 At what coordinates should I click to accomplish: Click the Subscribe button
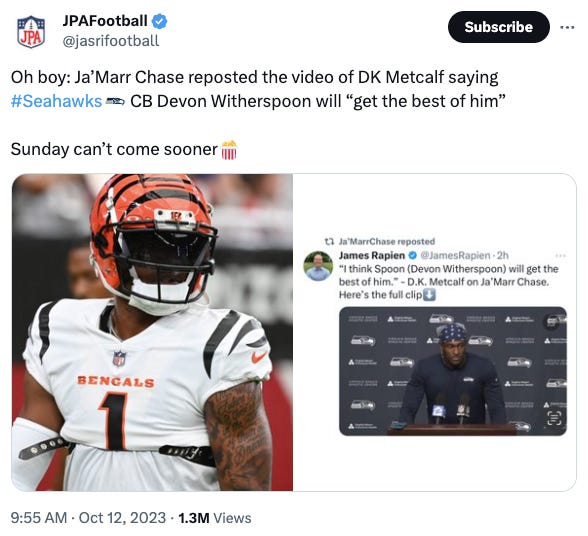click(x=498, y=27)
